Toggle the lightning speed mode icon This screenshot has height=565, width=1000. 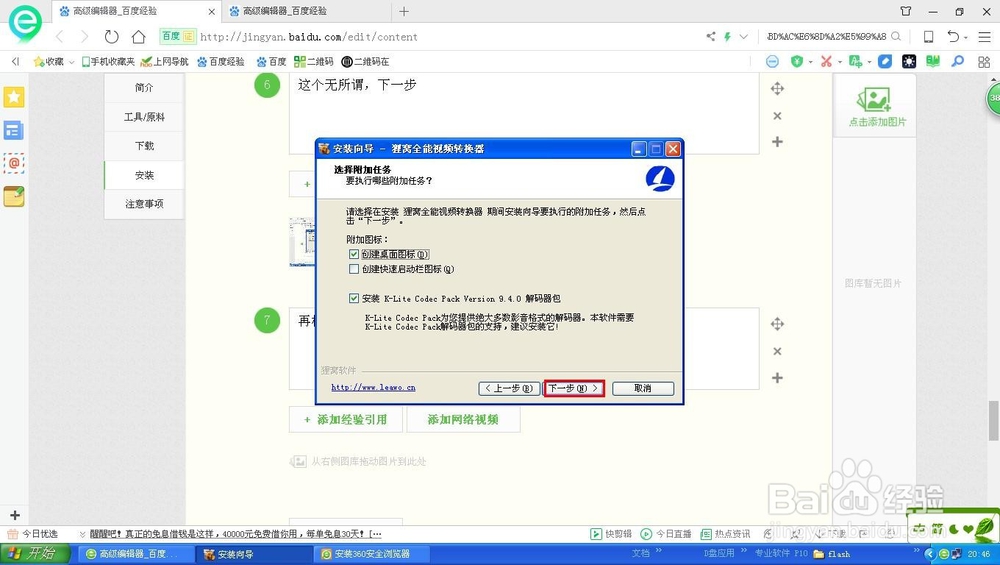pos(727,36)
